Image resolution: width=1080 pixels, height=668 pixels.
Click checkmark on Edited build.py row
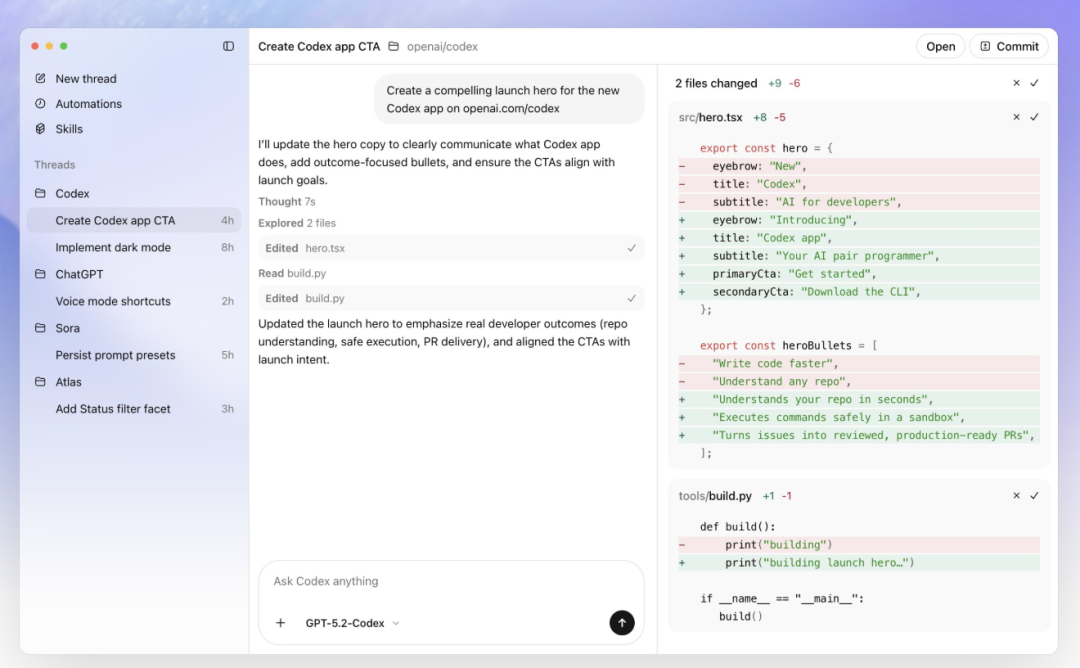[632, 298]
